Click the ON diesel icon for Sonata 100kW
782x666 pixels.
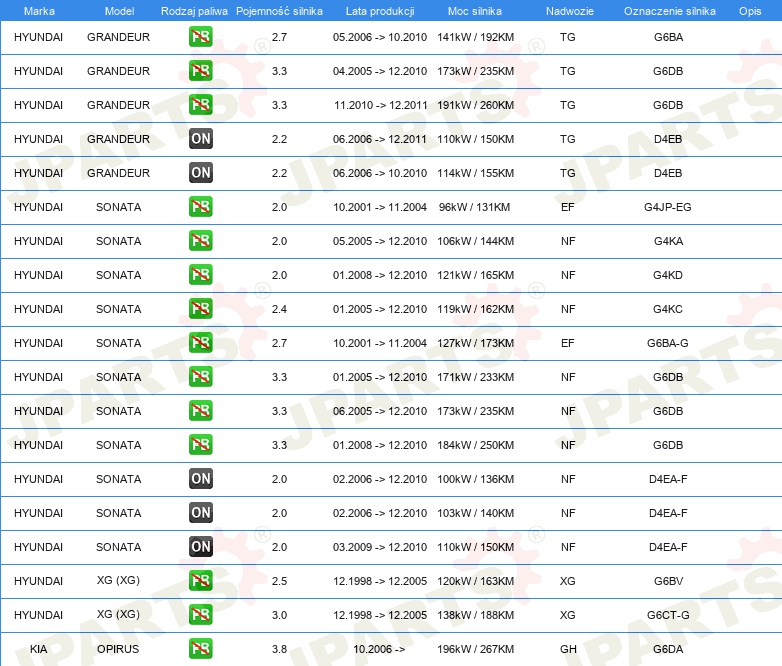point(200,478)
